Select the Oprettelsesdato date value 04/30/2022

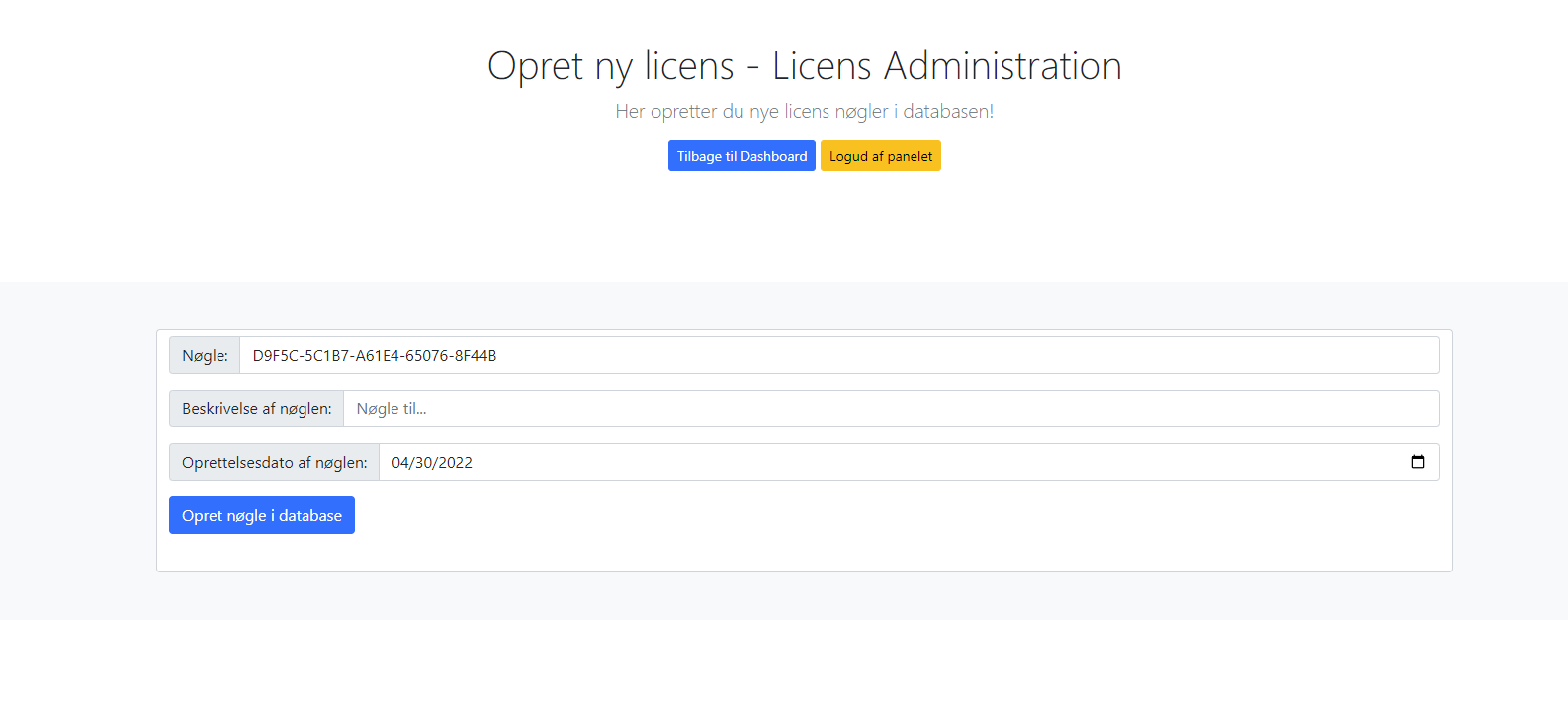(432, 462)
